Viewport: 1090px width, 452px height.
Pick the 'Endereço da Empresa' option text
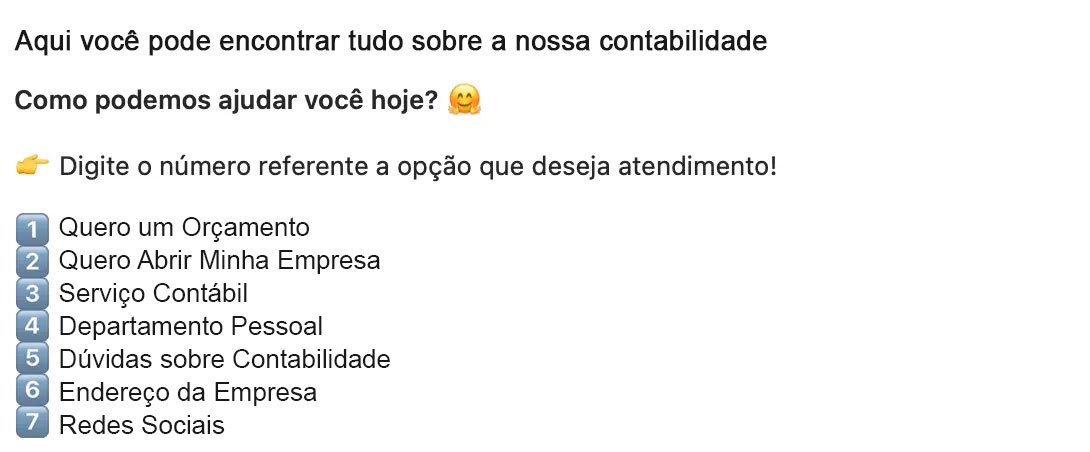188,392
